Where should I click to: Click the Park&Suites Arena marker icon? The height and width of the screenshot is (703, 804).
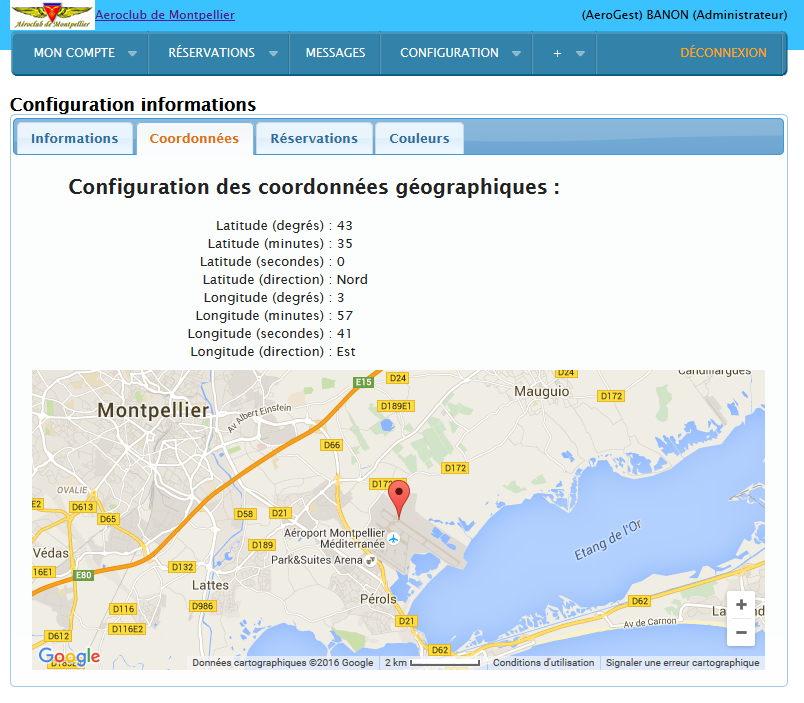point(371,560)
